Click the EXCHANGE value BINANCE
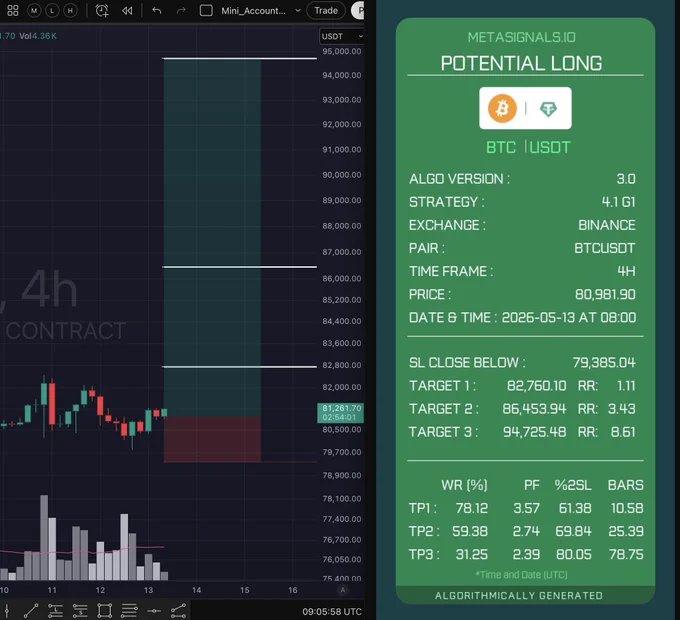680x620 pixels. coord(607,225)
